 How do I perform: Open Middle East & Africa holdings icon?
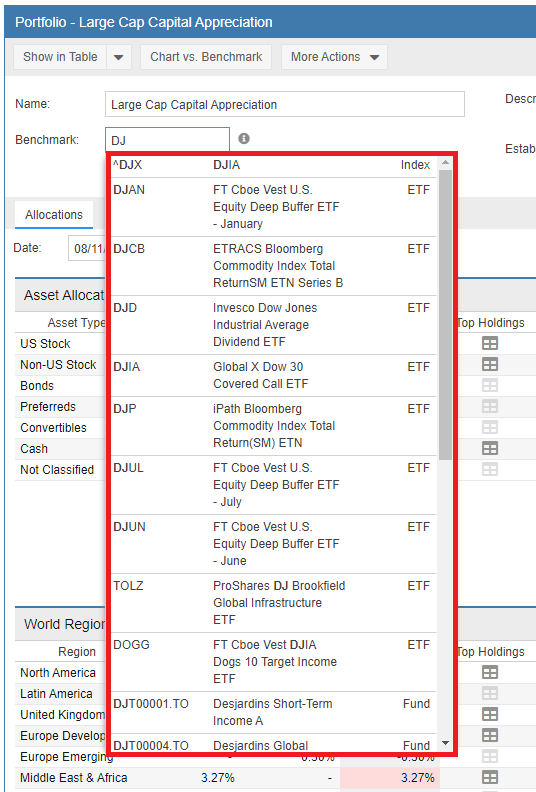pos(490,777)
